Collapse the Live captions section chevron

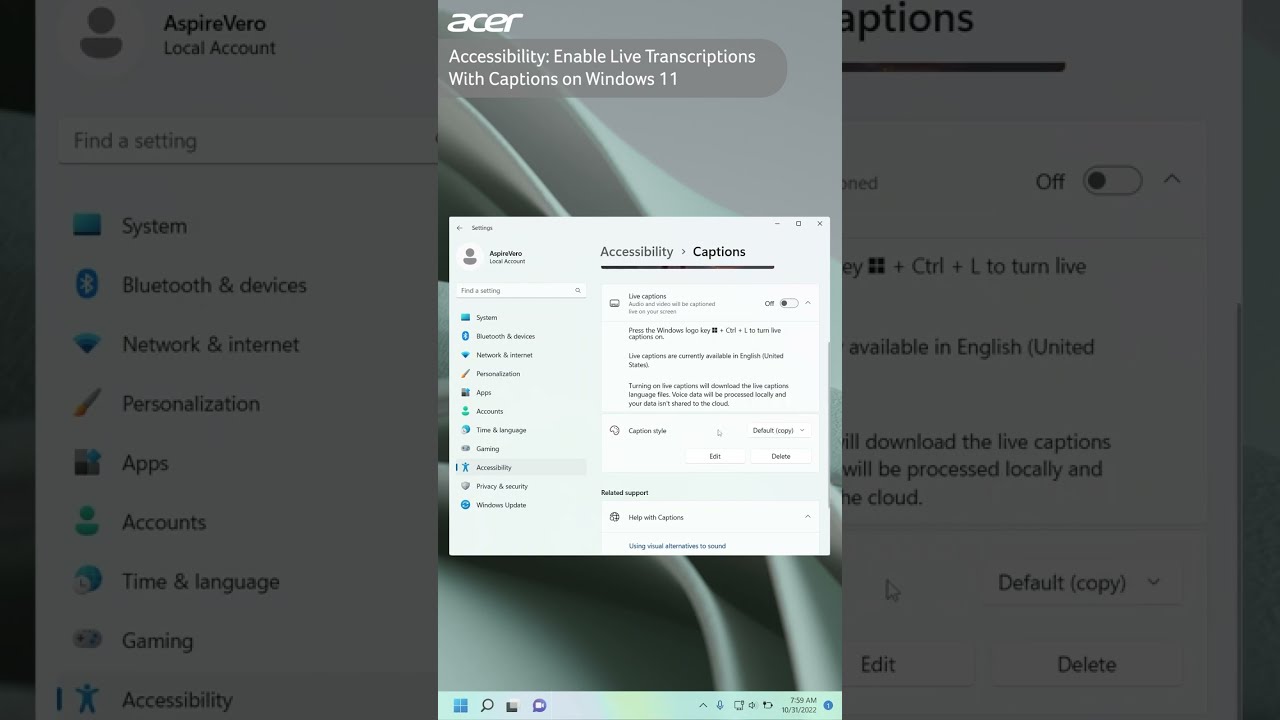808,303
